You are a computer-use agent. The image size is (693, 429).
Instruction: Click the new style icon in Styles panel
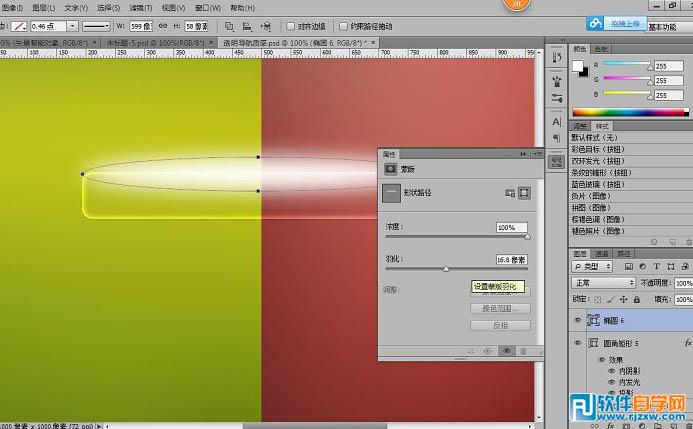click(x=672, y=242)
